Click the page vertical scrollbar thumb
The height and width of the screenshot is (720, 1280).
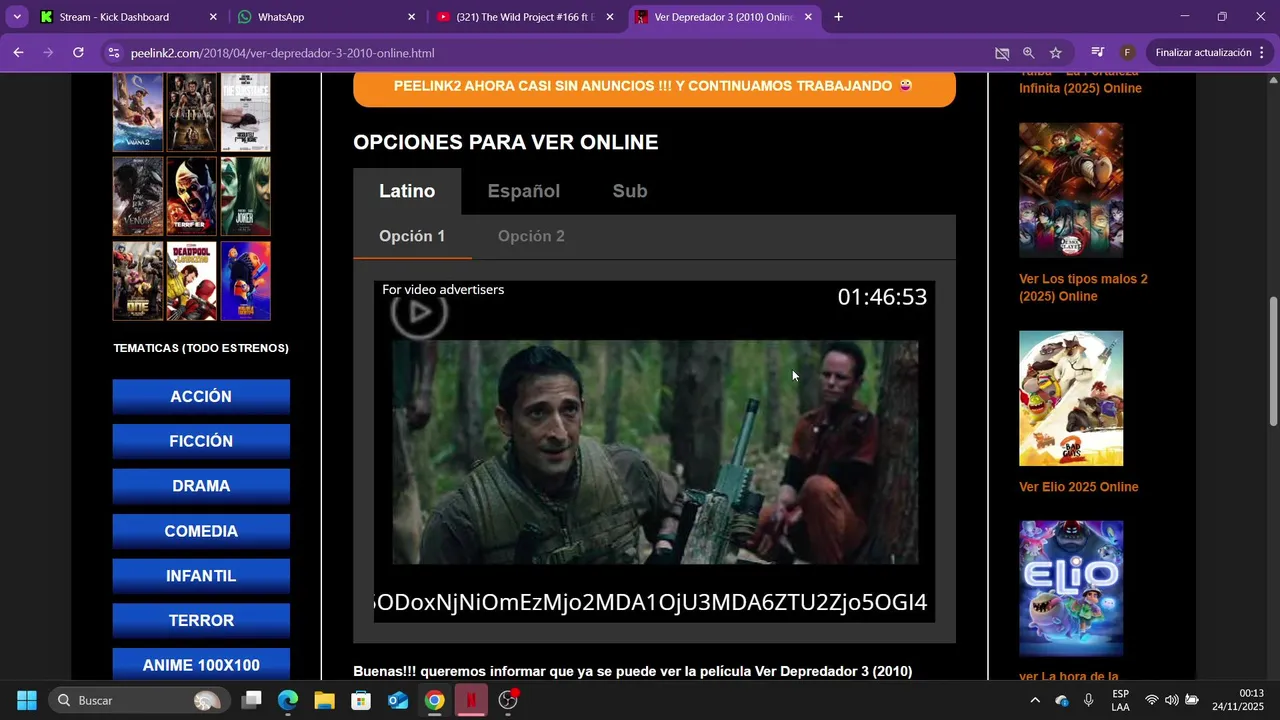(1273, 360)
